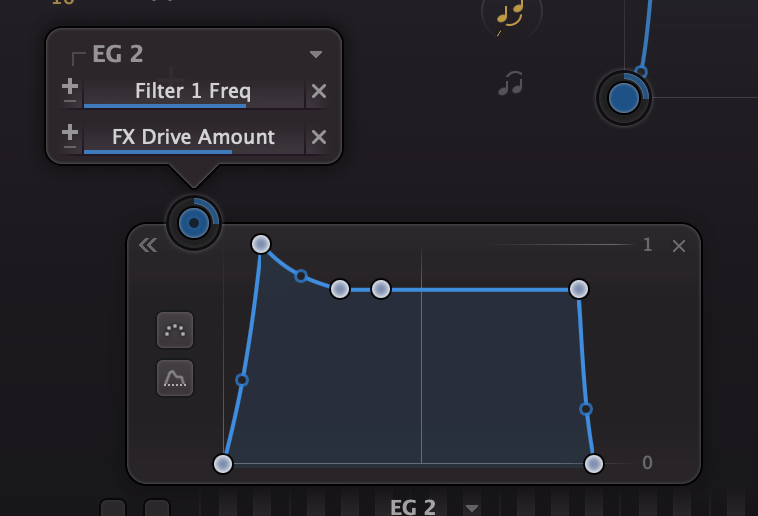Click the envelope shape preset icon
The height and width of the screenshot is (516, 758).
[175, 378]
